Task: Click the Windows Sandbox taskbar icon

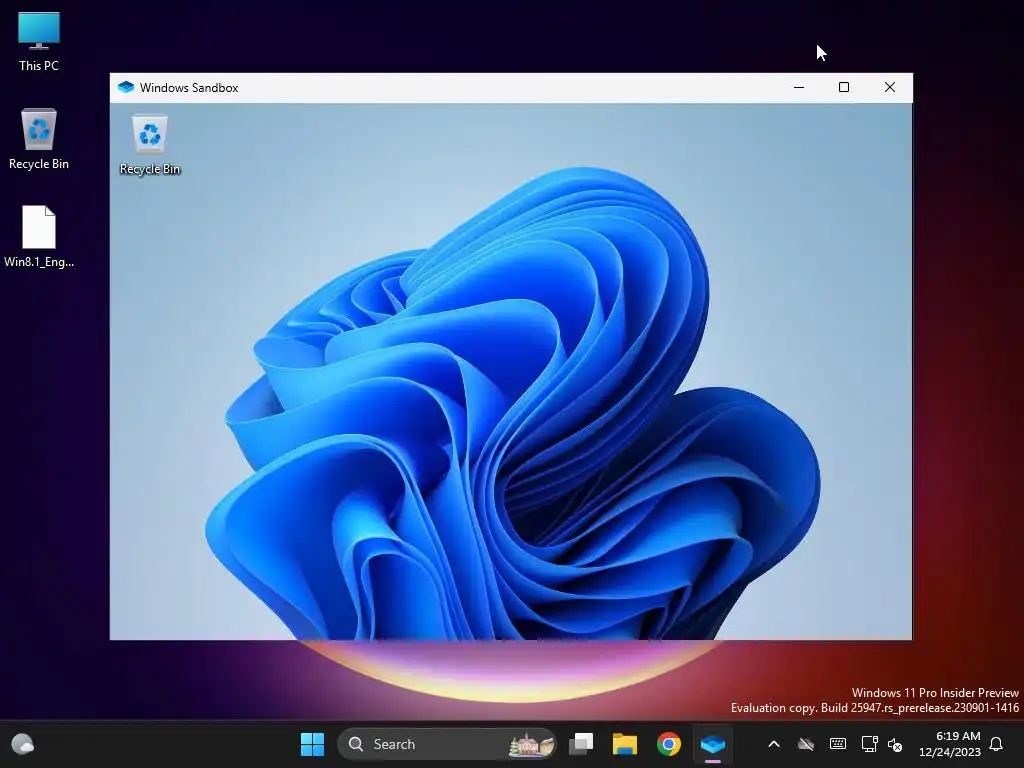Action: point(712,744)
